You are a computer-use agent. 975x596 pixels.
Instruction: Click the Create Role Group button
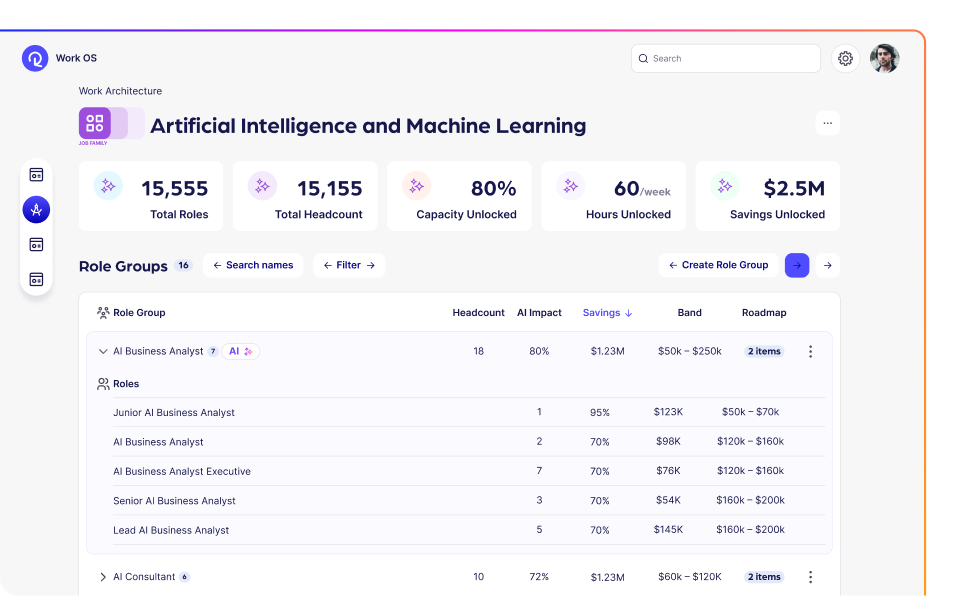click(718, 265)
